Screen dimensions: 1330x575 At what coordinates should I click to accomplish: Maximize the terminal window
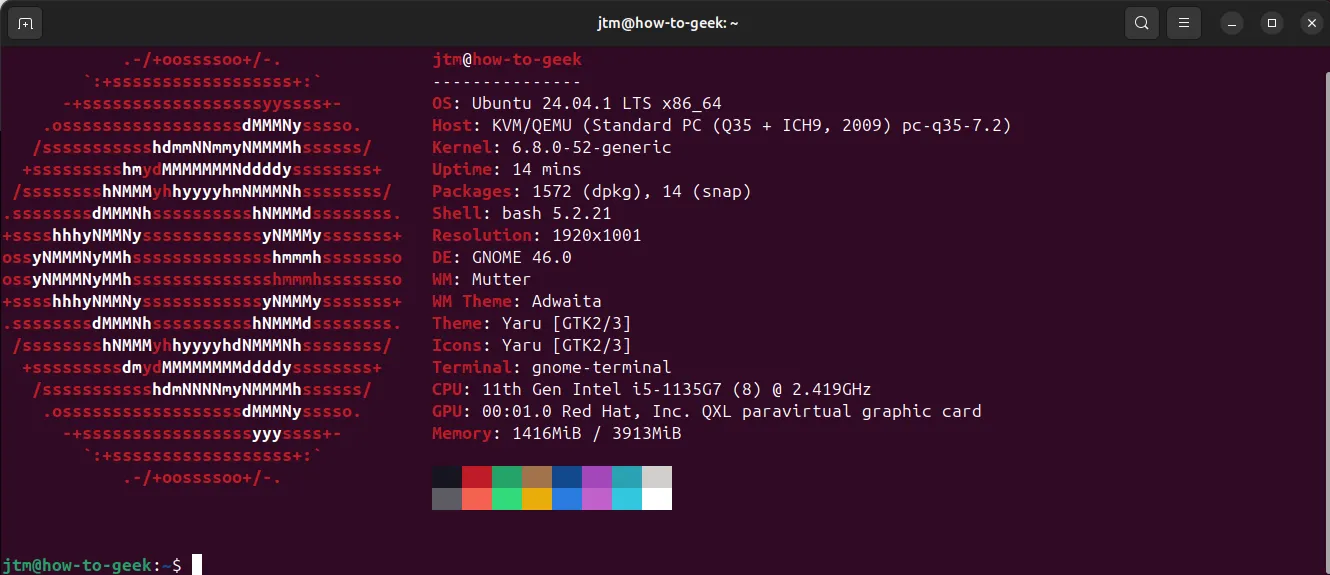[x=1271, y=23]
